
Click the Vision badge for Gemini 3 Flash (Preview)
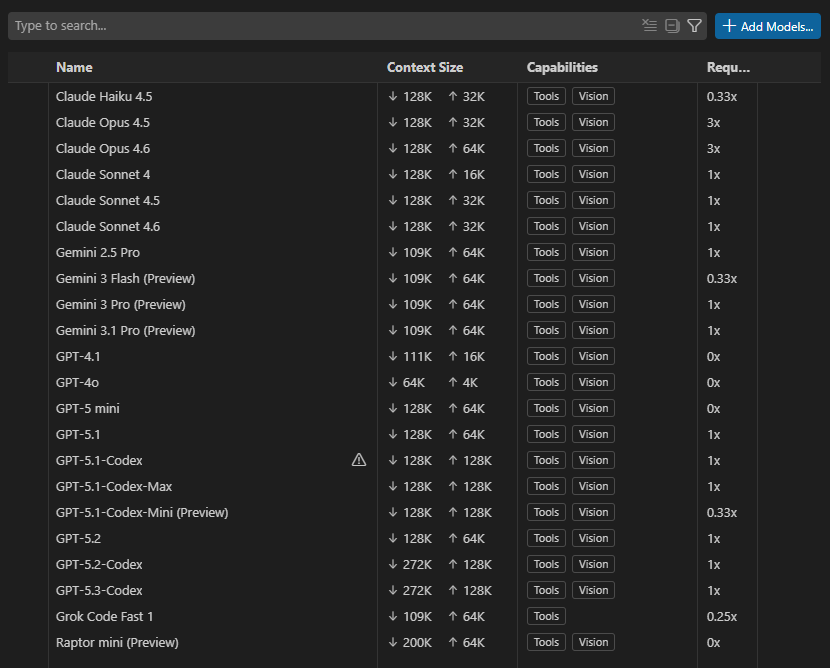(x=593, y=278)
